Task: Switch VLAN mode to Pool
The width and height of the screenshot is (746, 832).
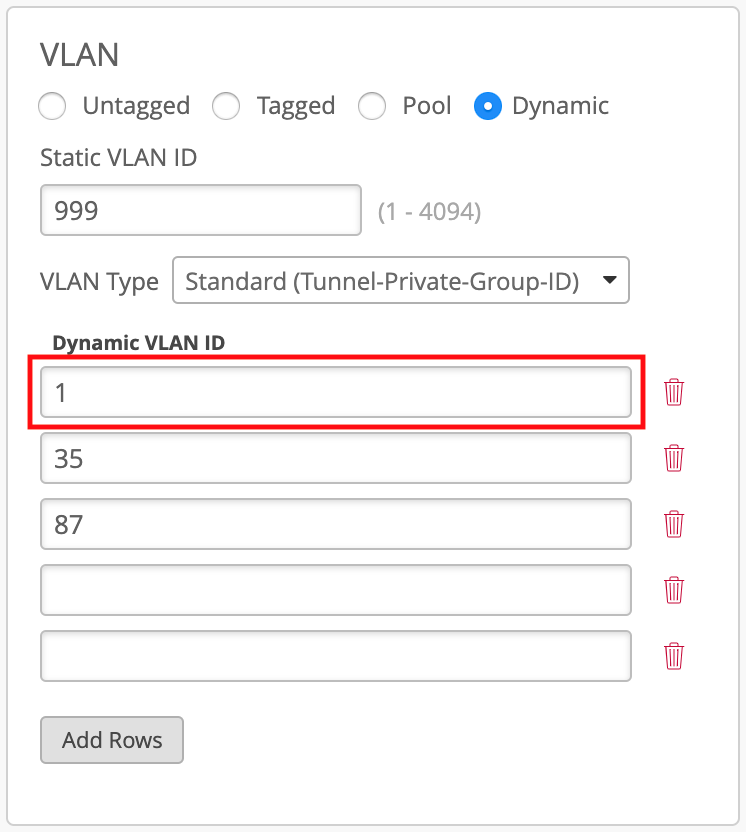Action: point(373,106)
